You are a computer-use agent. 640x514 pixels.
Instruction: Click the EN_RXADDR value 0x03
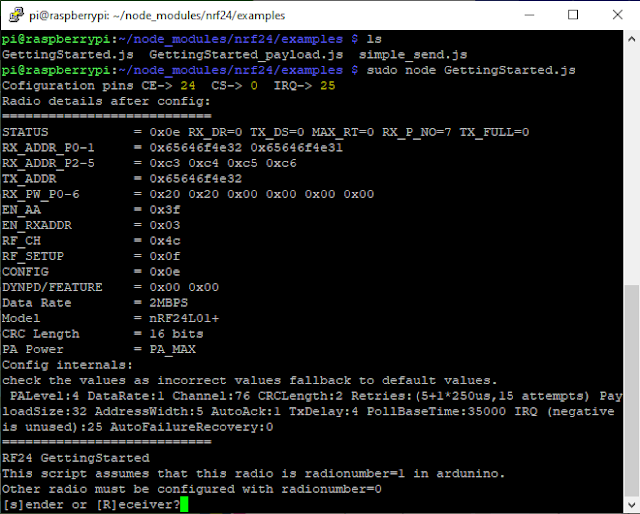coord(164,225)
